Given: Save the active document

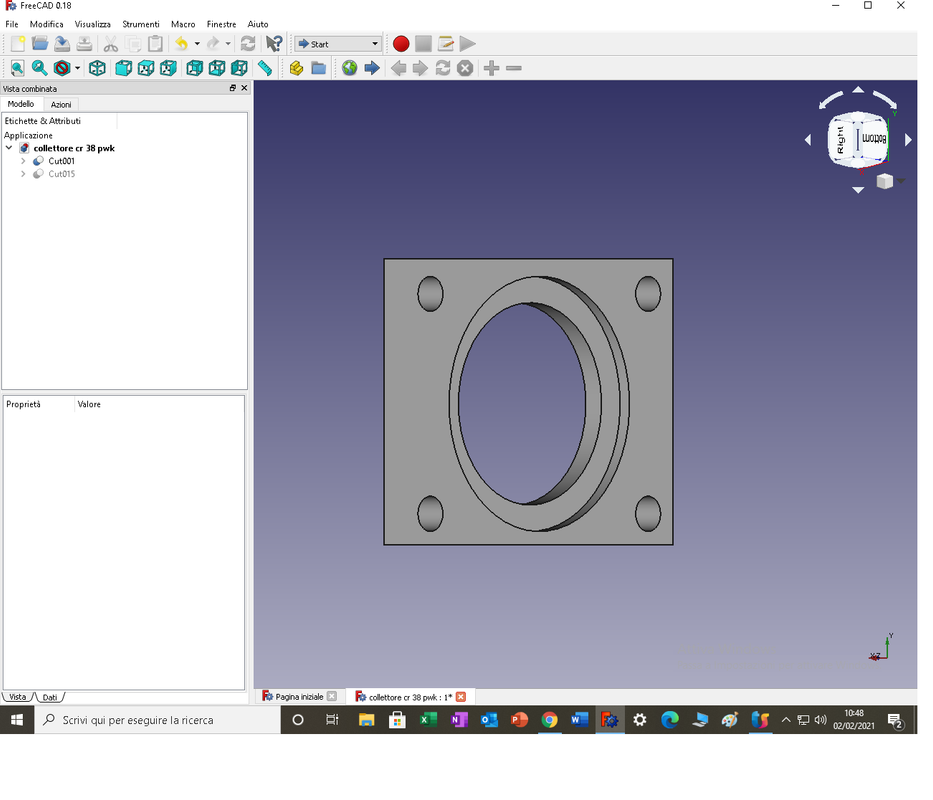Looking at the screenshot, I should [62, 44].
